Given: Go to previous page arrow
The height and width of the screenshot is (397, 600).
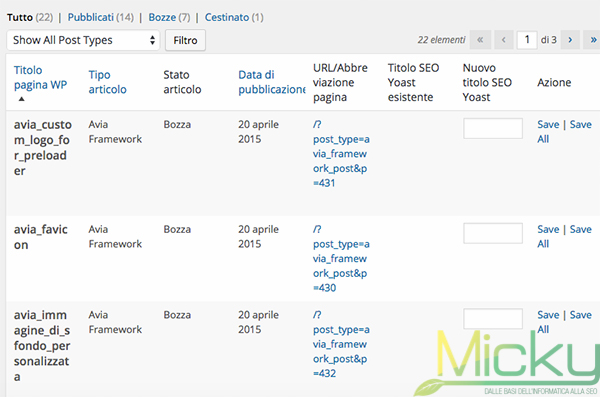Looking at the screenshot, I should click(504, 40).
